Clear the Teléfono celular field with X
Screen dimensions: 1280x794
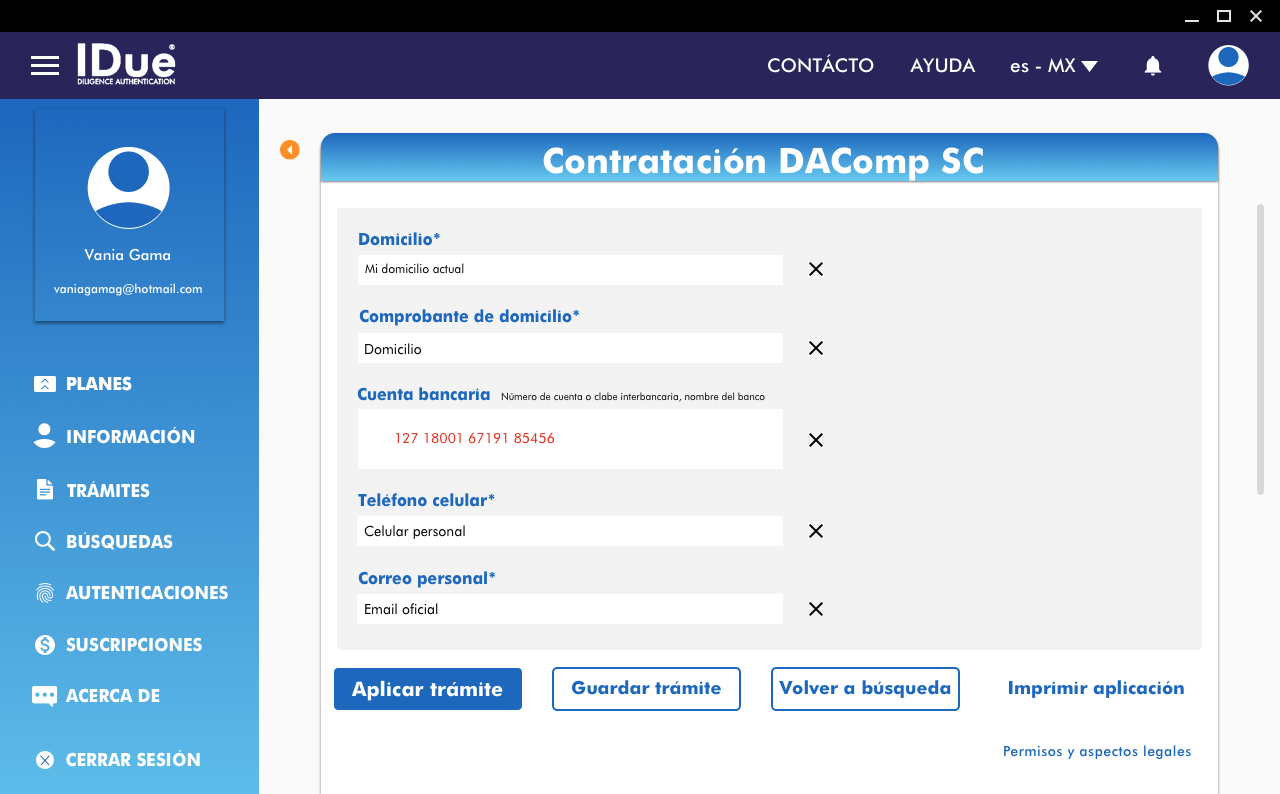tap(816, 531)
